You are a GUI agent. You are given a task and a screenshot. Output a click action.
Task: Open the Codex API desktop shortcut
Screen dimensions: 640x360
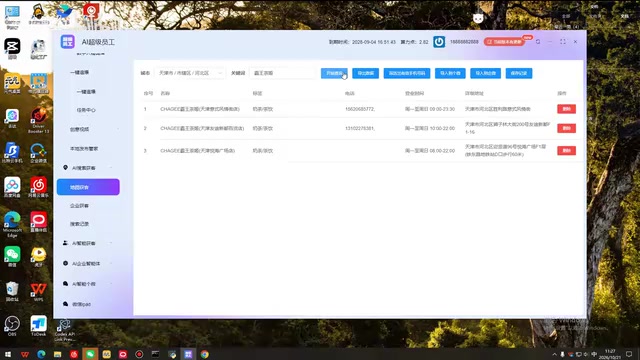pos(64,330)
